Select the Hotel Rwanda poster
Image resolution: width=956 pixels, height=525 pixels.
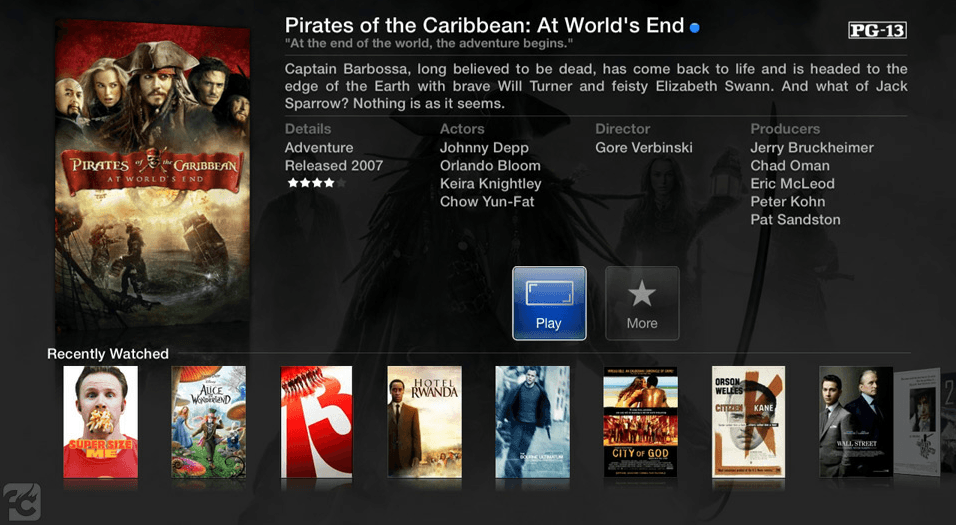[x=424, y=421]
